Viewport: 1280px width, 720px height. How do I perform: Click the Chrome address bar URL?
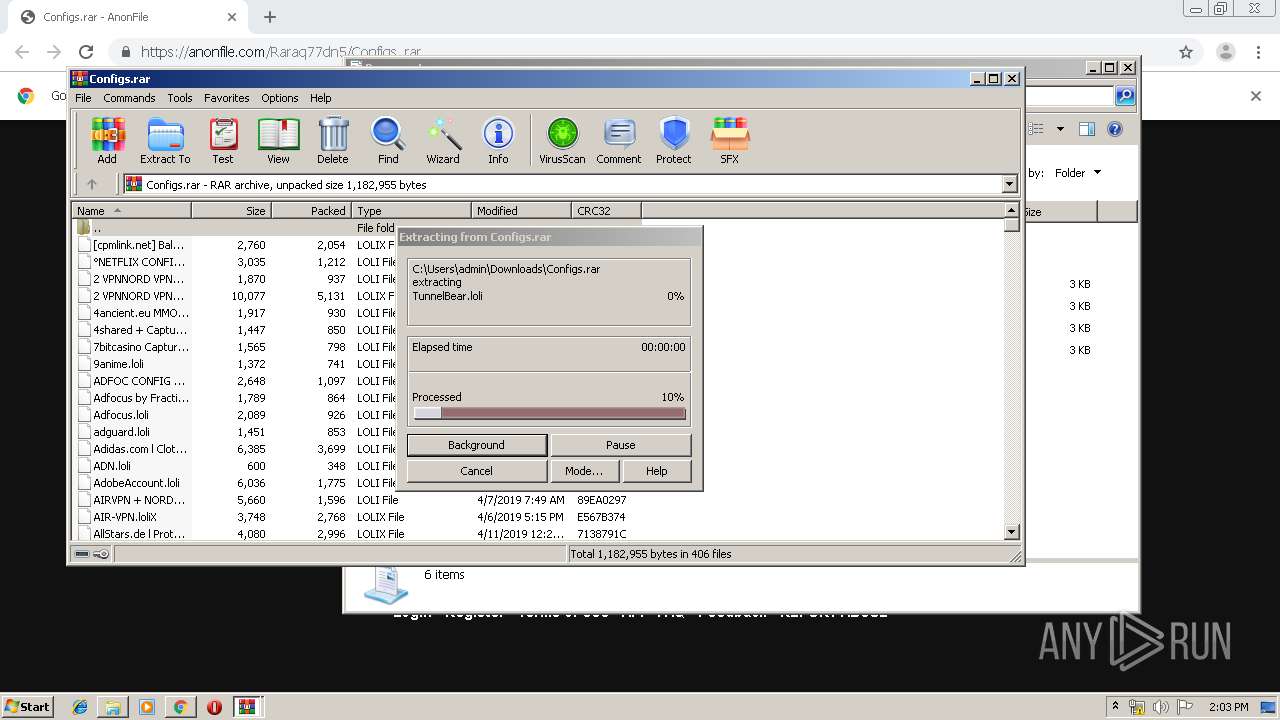(x=281, y=52)
